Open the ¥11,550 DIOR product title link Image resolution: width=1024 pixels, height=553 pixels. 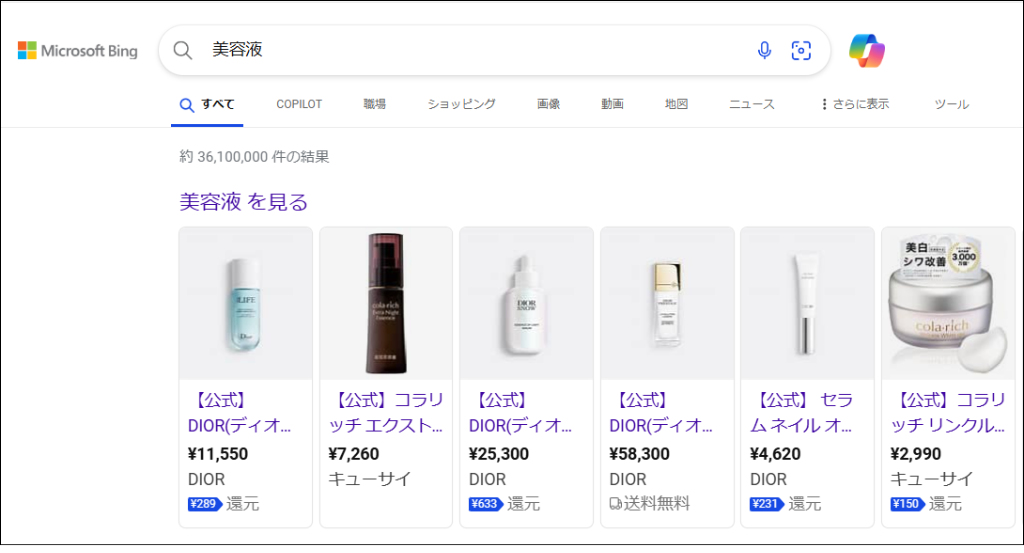pos(240,413)
